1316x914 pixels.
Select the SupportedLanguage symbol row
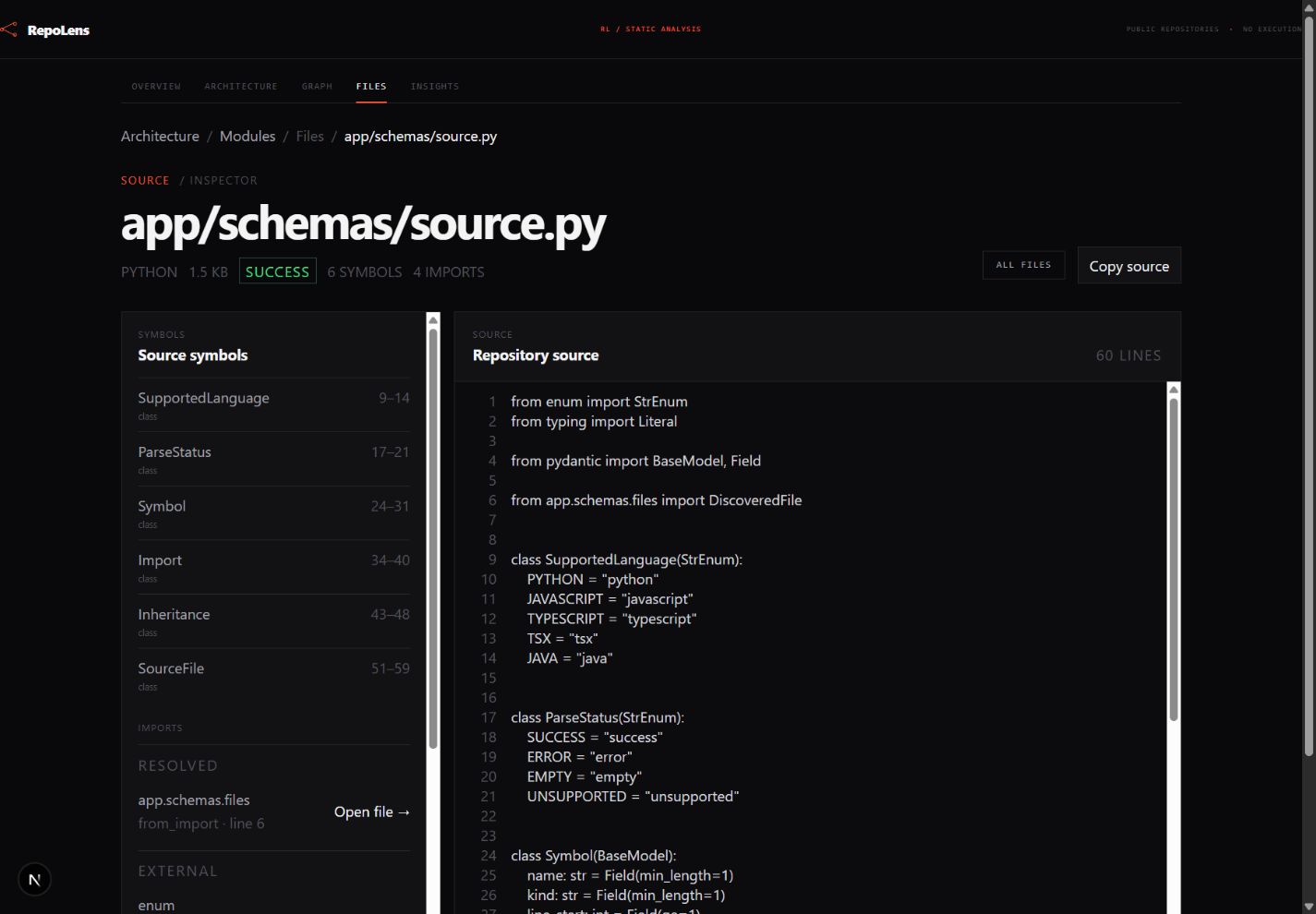tap(273, 404)
